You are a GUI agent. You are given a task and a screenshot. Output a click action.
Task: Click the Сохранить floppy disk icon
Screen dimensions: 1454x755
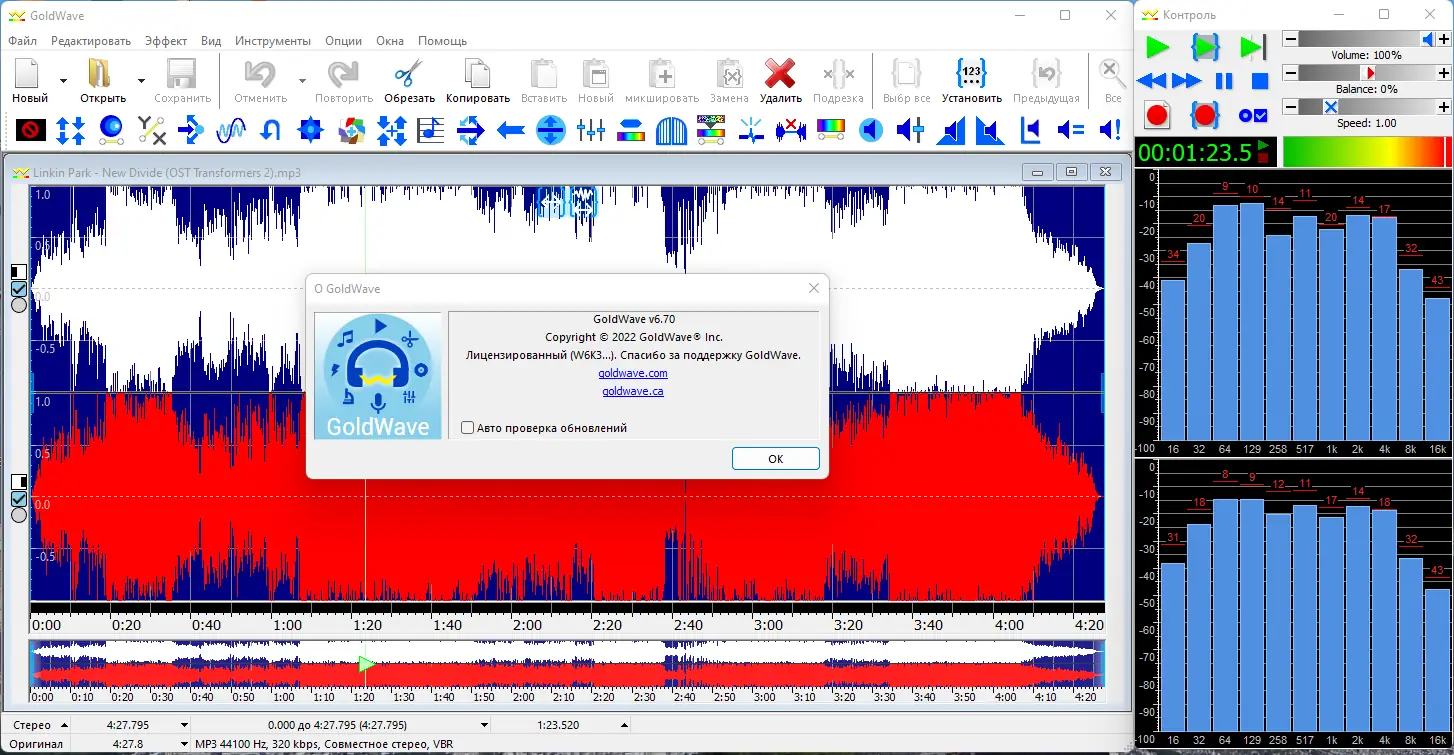[x=182, y=74]
